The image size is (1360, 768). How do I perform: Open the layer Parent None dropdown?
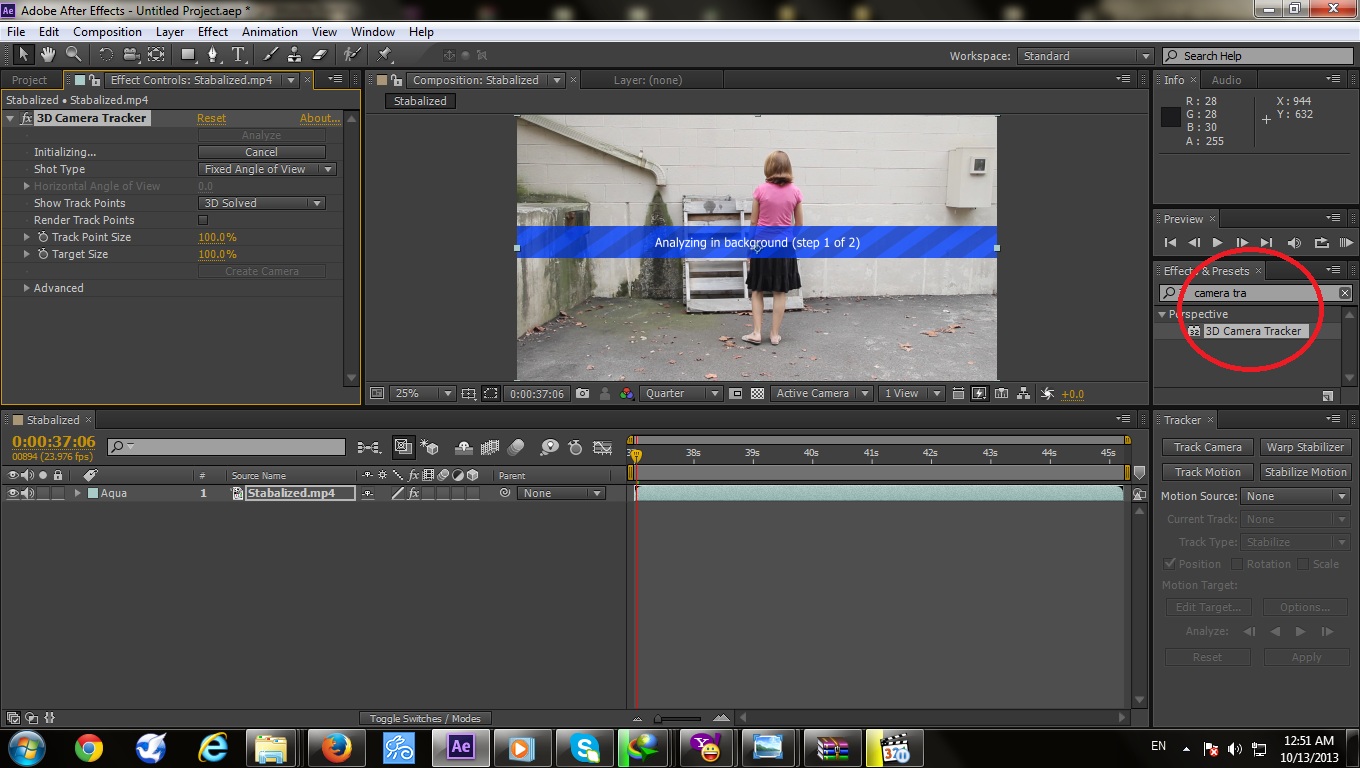561,493
